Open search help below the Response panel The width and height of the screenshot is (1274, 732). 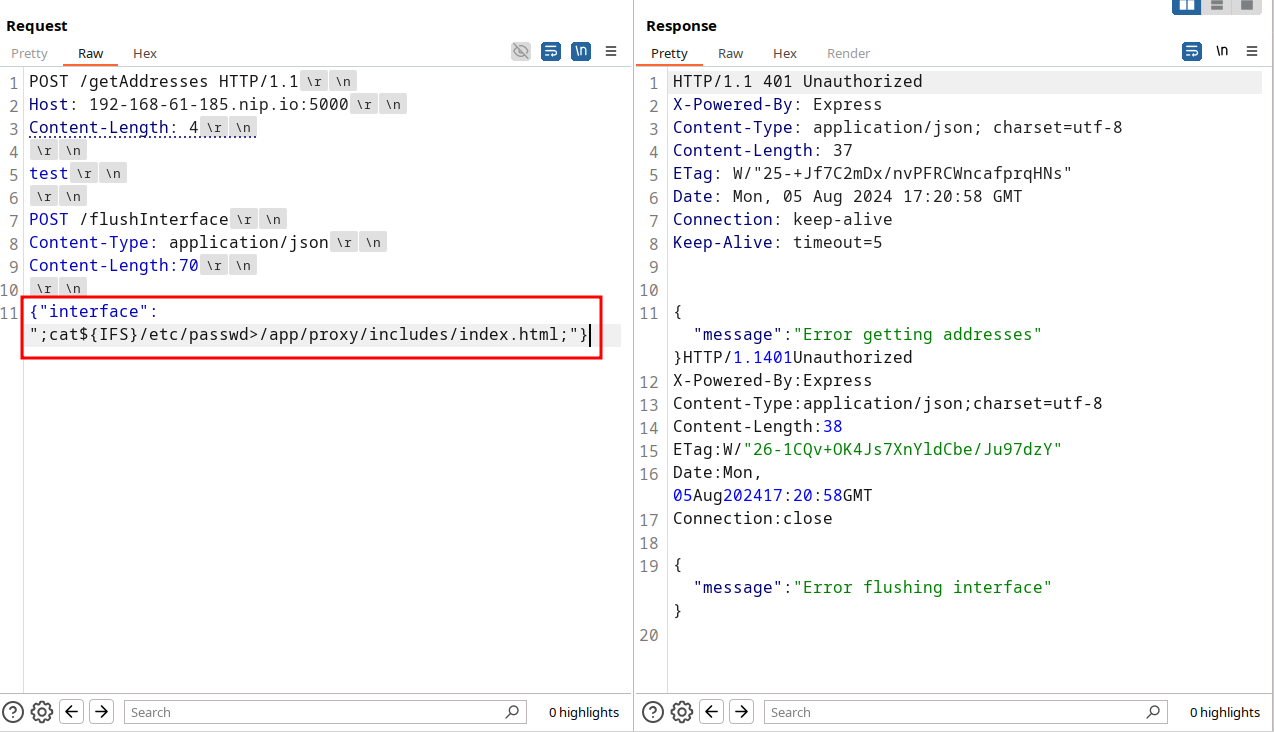pyautogui.click(x=653, y=712)
